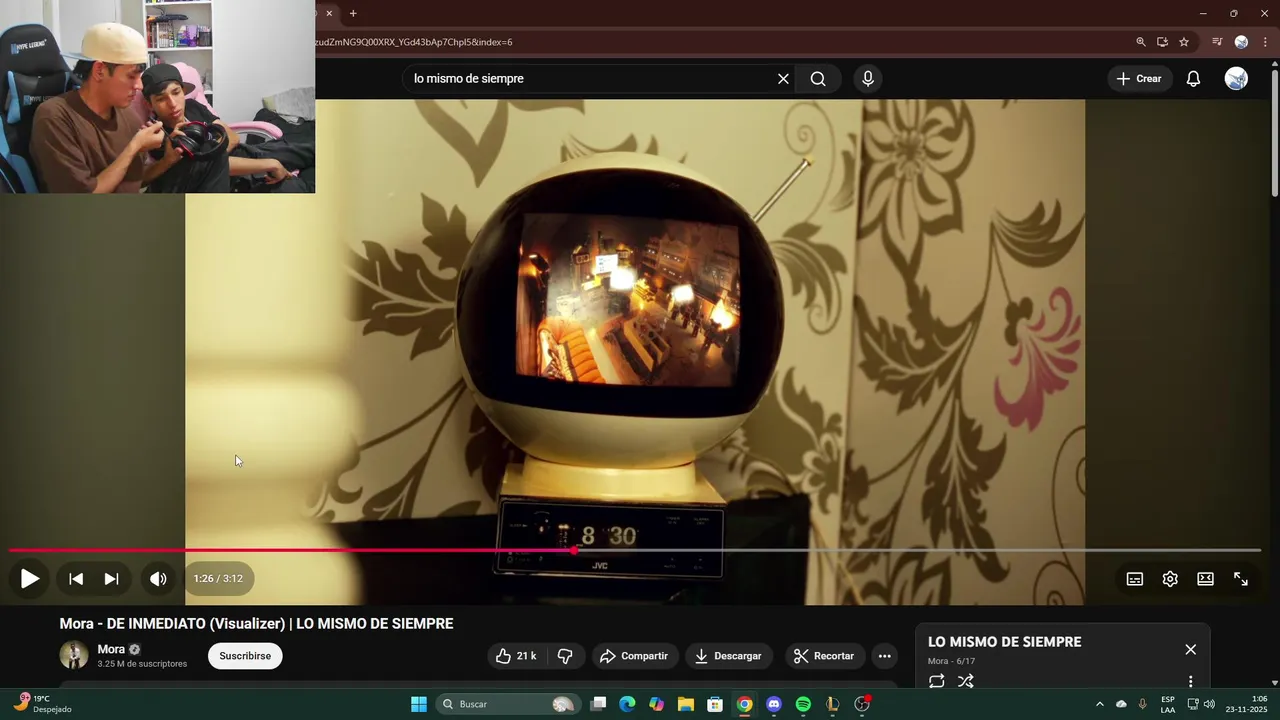Open File Explorer from taskbar
This screenshot has width=1280, height=720.
click(x=686, y=704)
